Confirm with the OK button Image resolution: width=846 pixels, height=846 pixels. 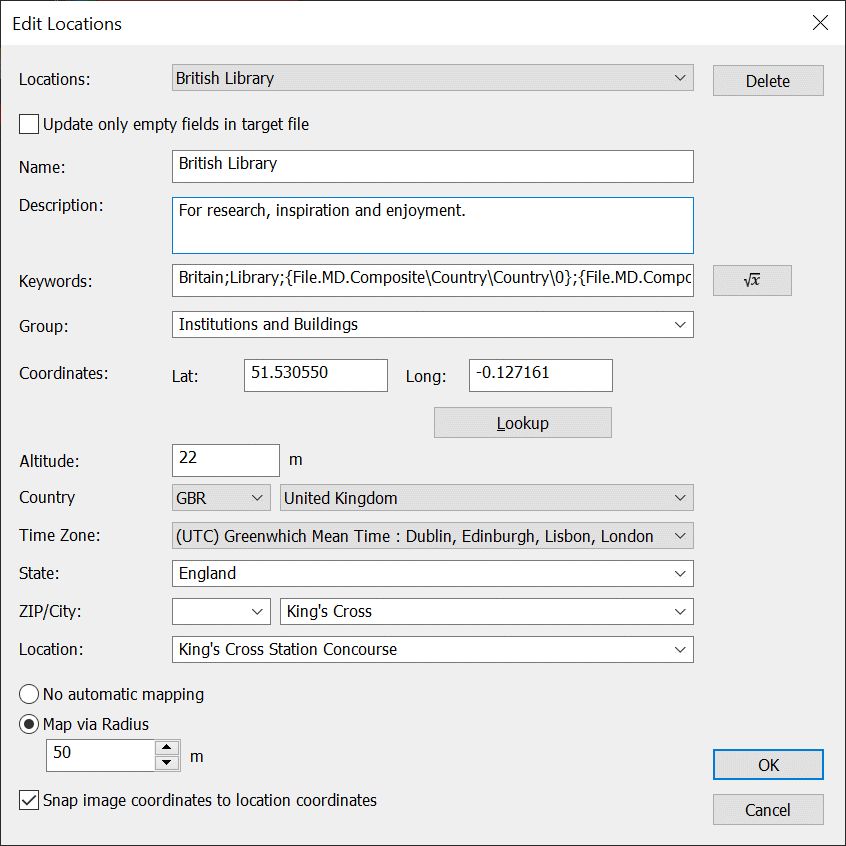pos(768,765)
